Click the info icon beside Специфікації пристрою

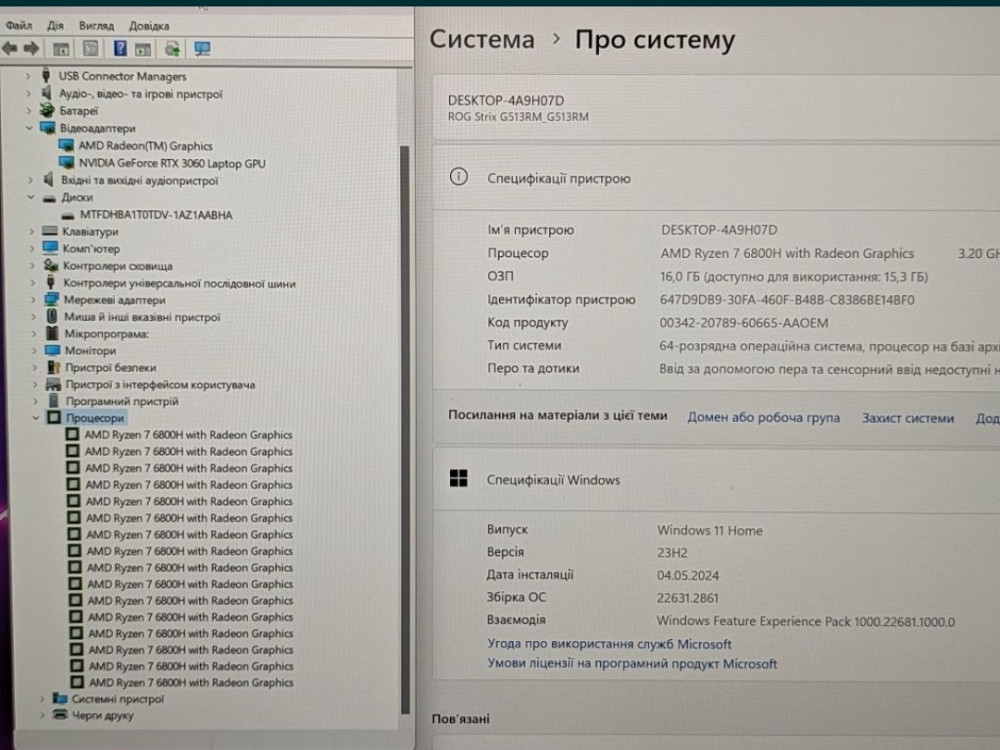pyautogui.click(x=459, y=177)
